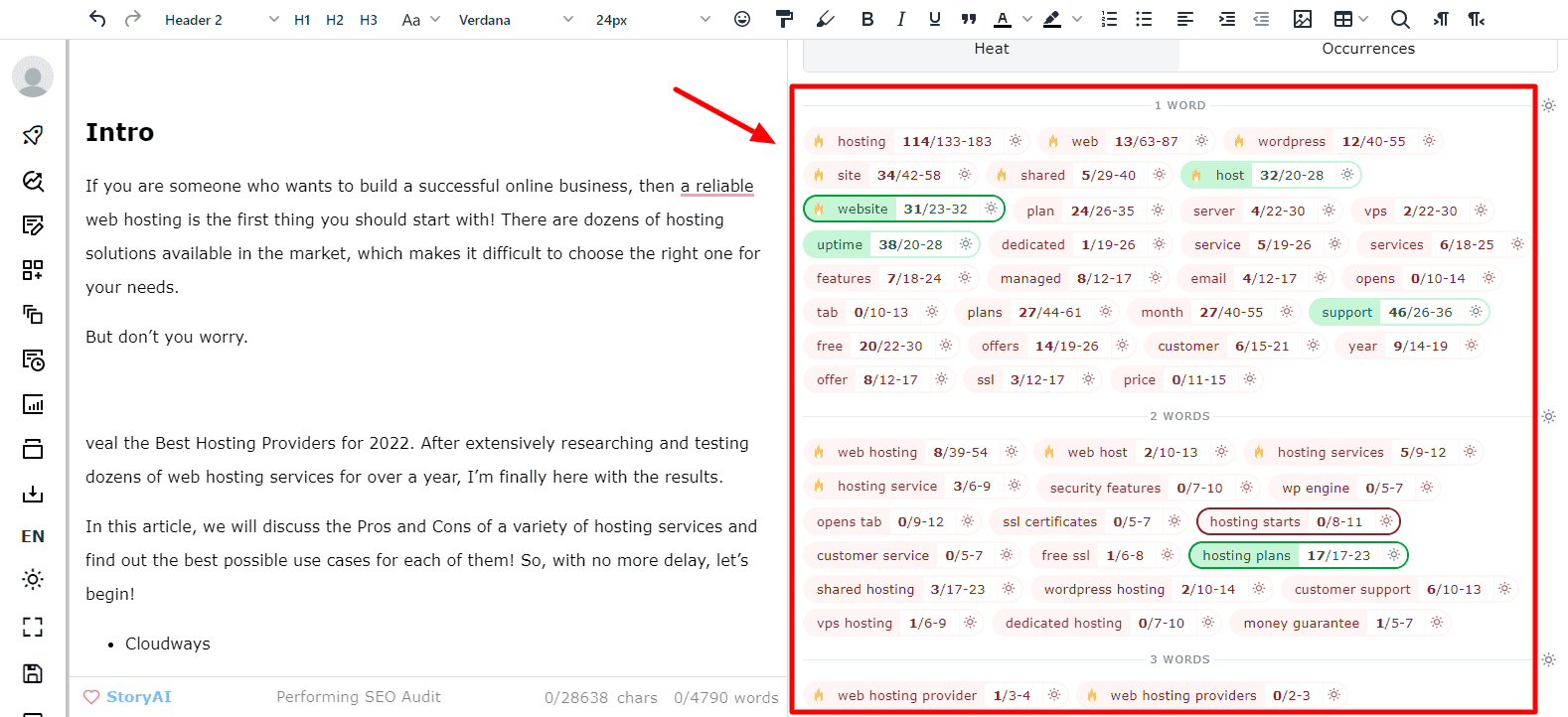Click the rocket icon in the sidebar
The image size is (1568, 717).
pos(33,135)
